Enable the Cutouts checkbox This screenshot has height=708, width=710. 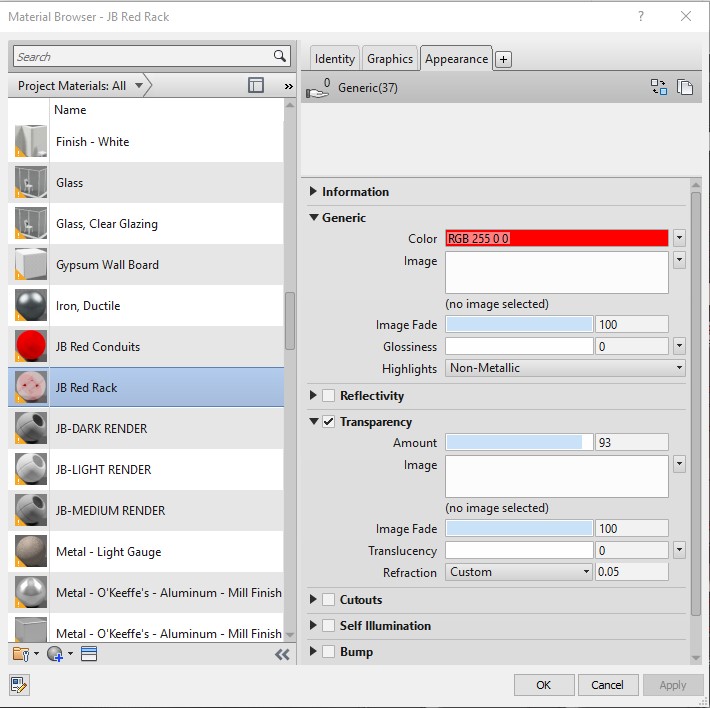click(x=328, y=600)
